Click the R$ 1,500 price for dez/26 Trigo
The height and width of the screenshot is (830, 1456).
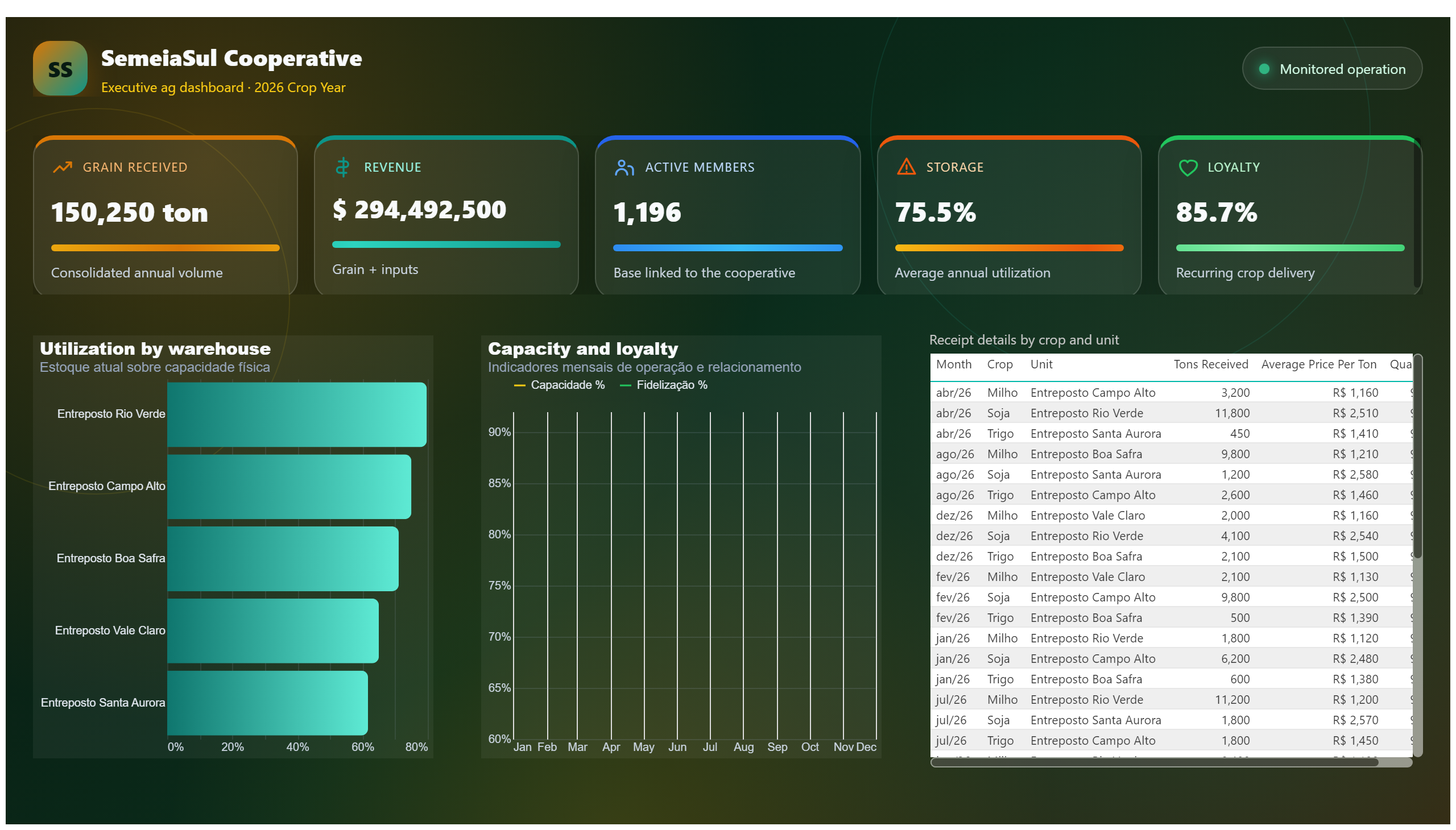click(1355, 557)
